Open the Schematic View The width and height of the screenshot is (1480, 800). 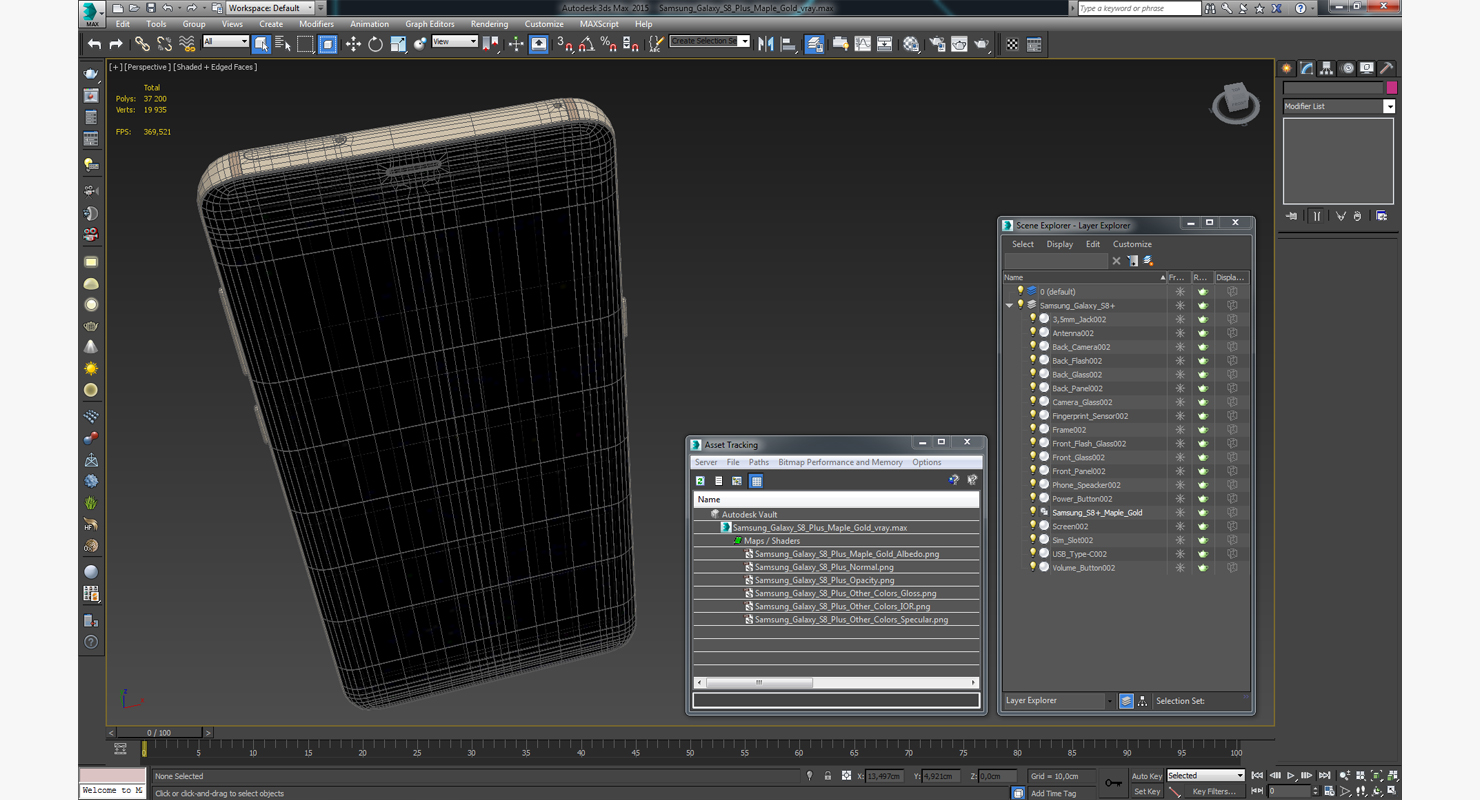click(884, 44)
